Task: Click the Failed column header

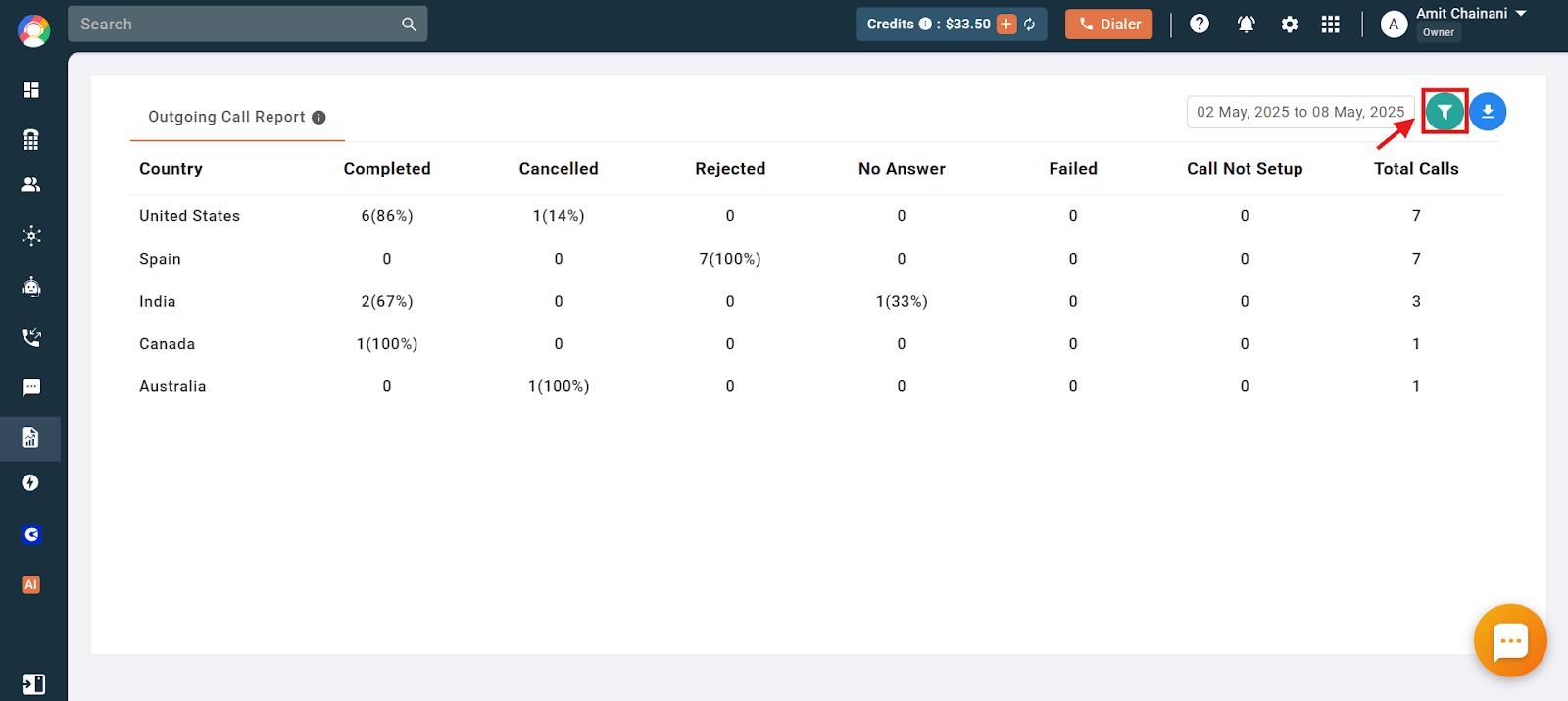Action: 1073,169
